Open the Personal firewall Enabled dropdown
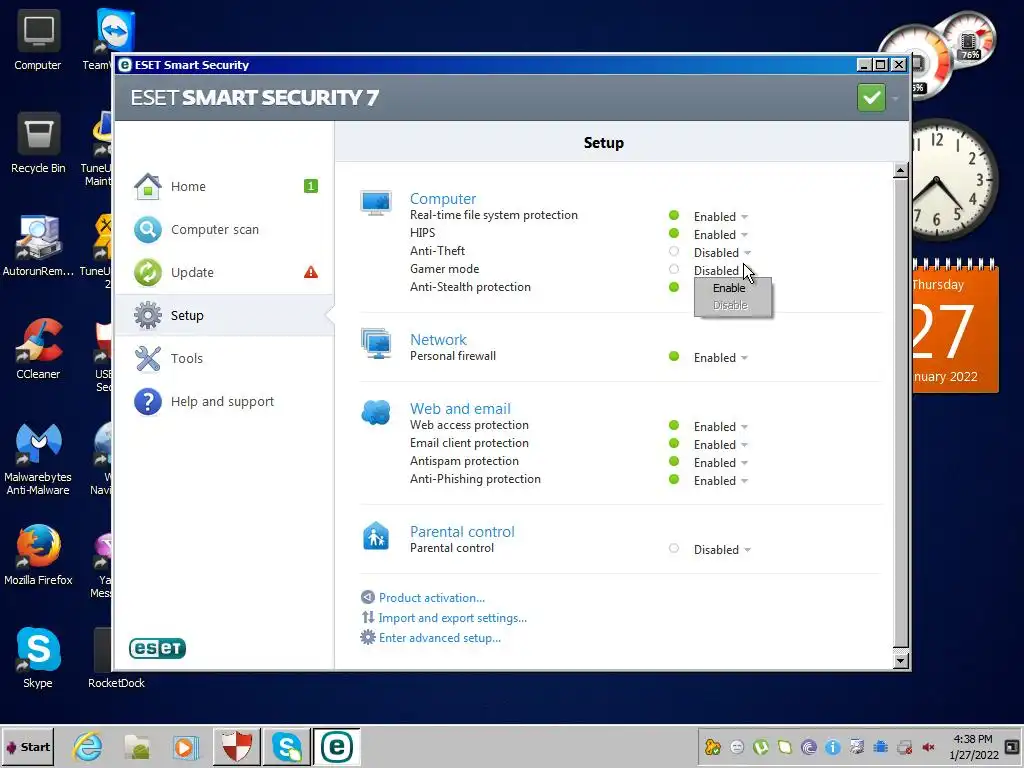This screenshot has width=1024, height=768. pos(721,358)
